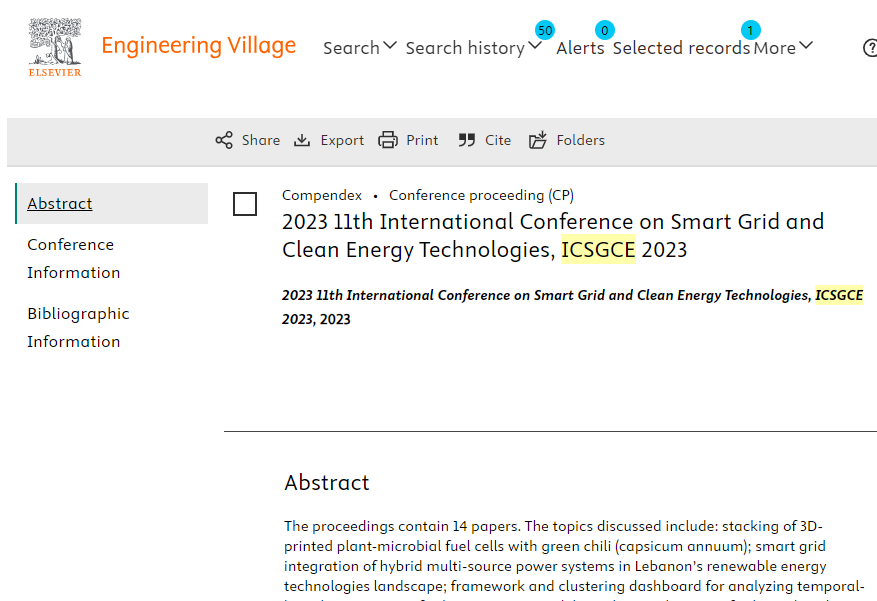The width and height of the screenshot is (877, 601).
Task: Click the Folders save icon
Action: pos(537,140)
